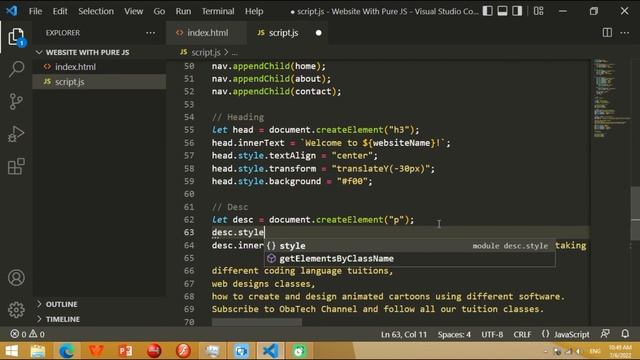Click the horizontal scrollbar at editor bottom
This screenshot has height=360, width=640.
tap(257, 322)
